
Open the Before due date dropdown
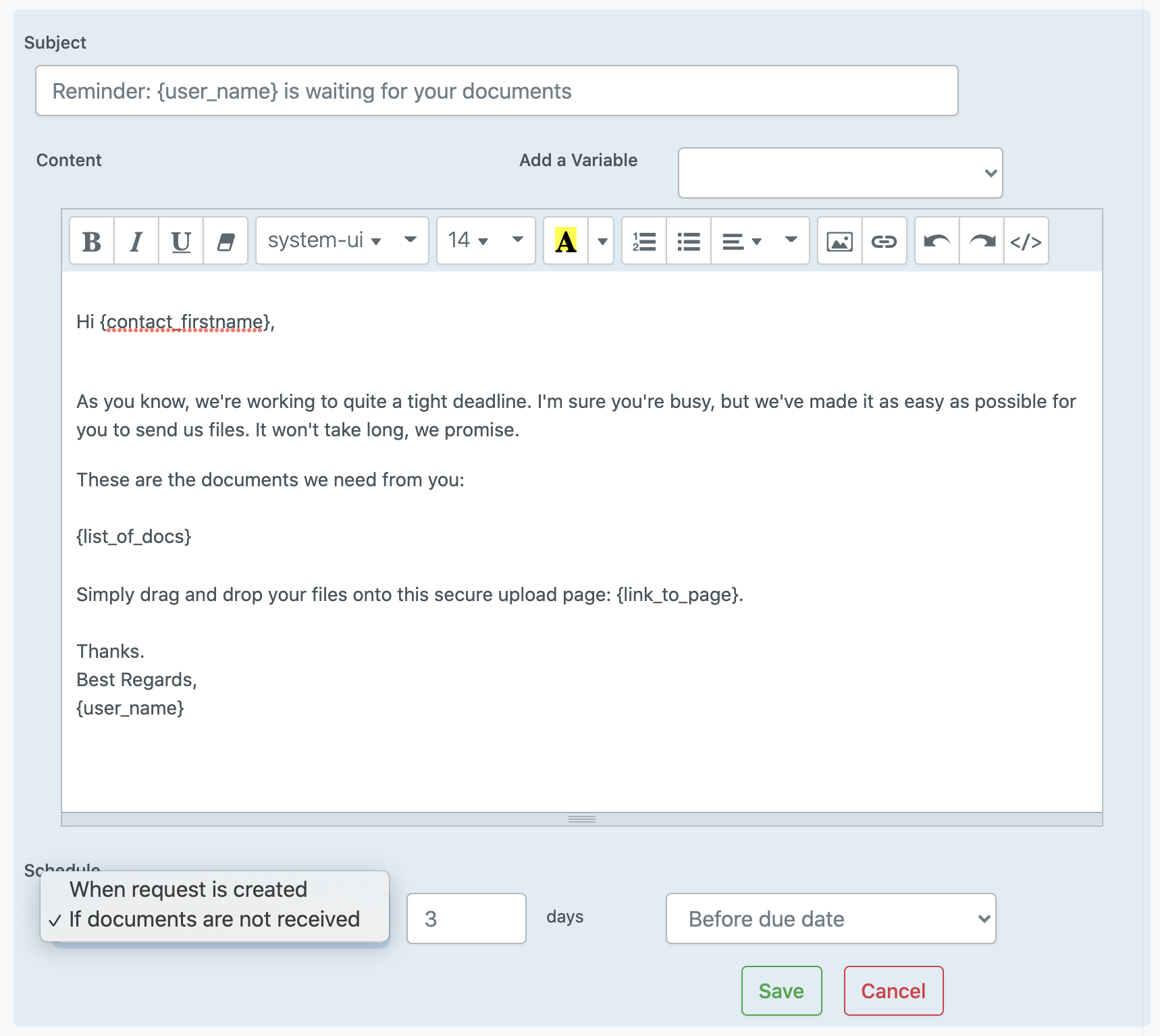(x=830, y=919)
